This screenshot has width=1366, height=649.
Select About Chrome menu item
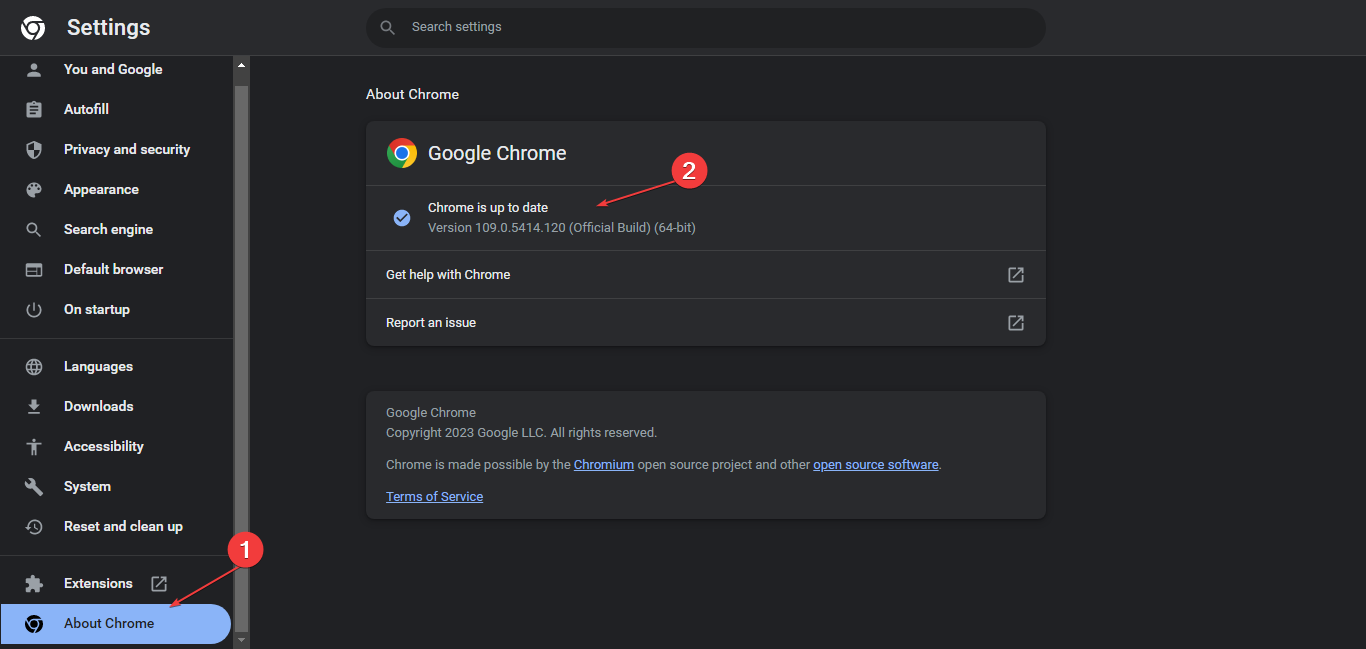point(116,623)
